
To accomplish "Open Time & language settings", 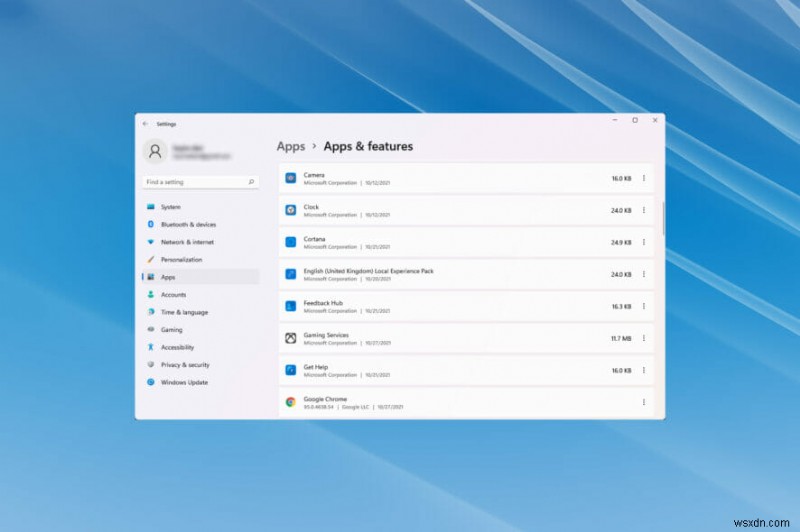I will coord(201,312).
